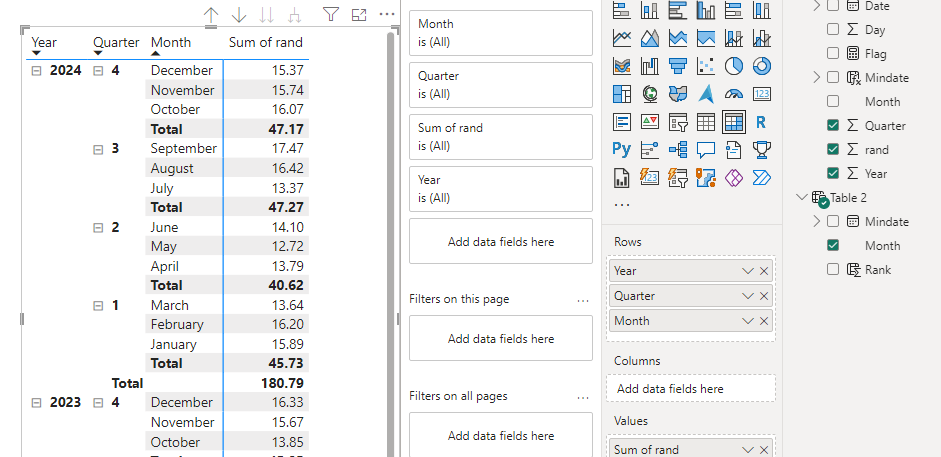Select the Line chart visual
Viewport: 941px width, 457px height.
tap(622, 38)
